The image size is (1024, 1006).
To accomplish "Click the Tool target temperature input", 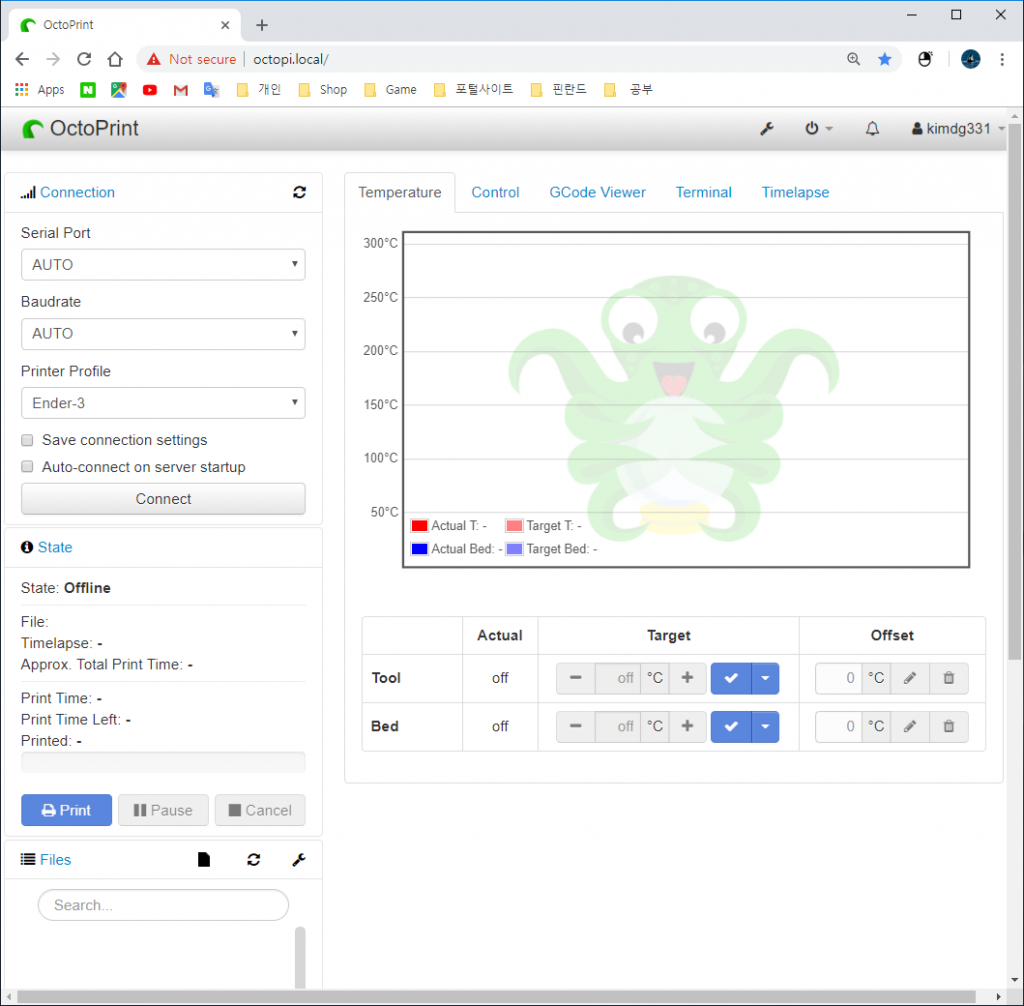I will (x=617, y=678).
